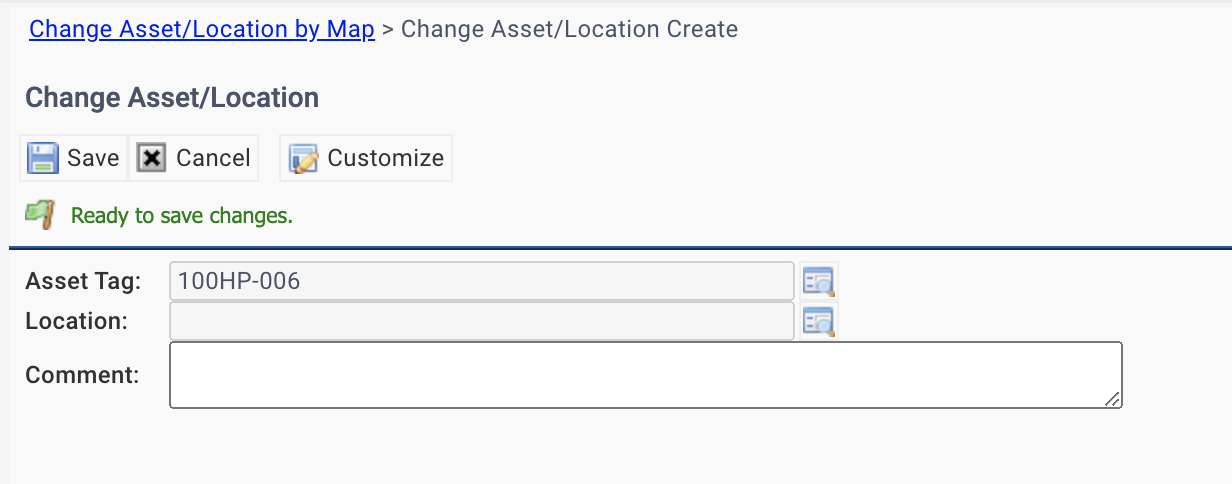Click the Cancel button label

coord(213,158)
